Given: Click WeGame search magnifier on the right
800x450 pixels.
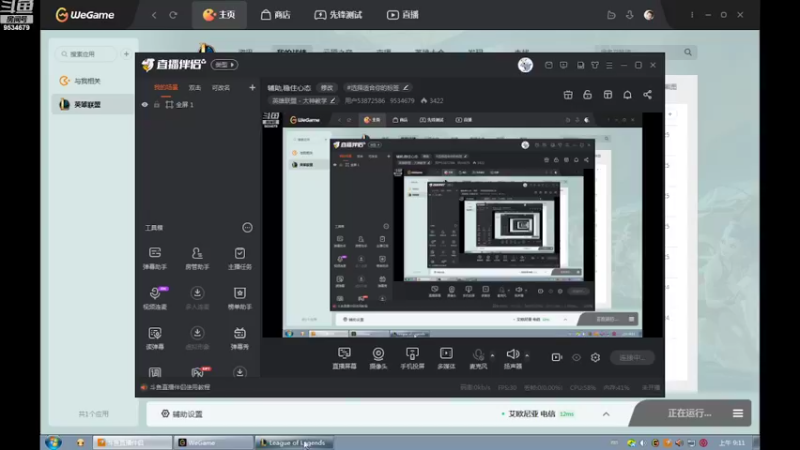Looking at the screenshot, I should (x=688, y=52).
